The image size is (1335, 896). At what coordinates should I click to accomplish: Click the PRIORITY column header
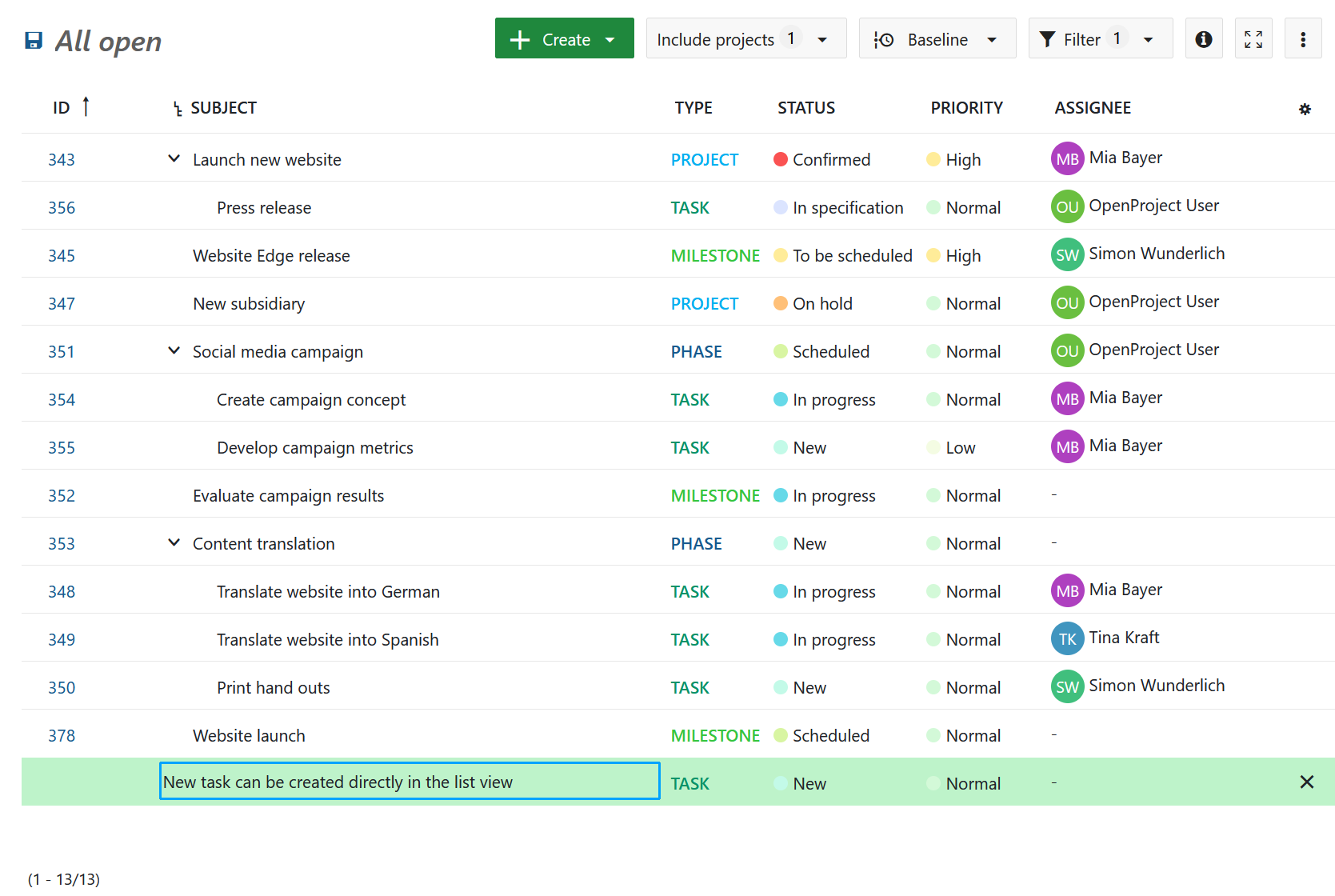(x=966, y=108)
